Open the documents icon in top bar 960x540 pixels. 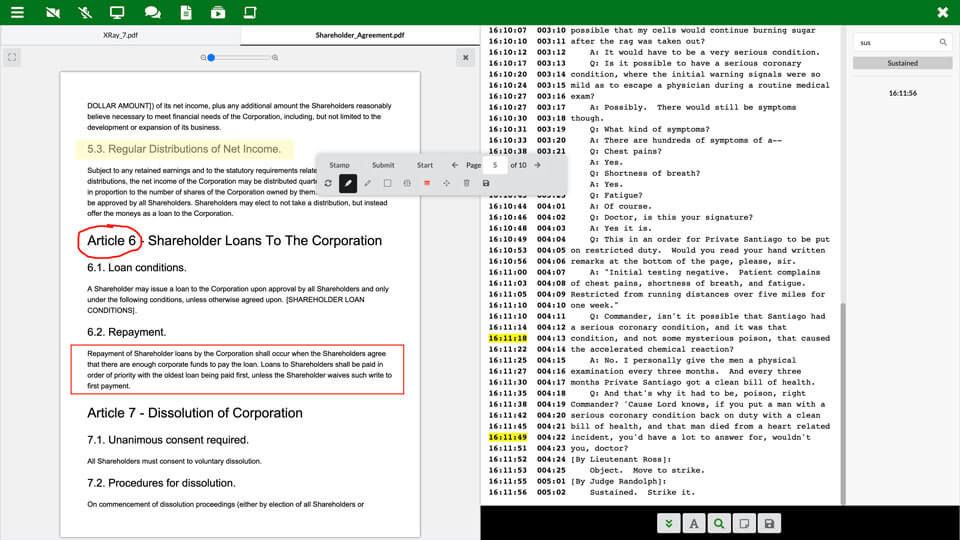tap(186, 12)
